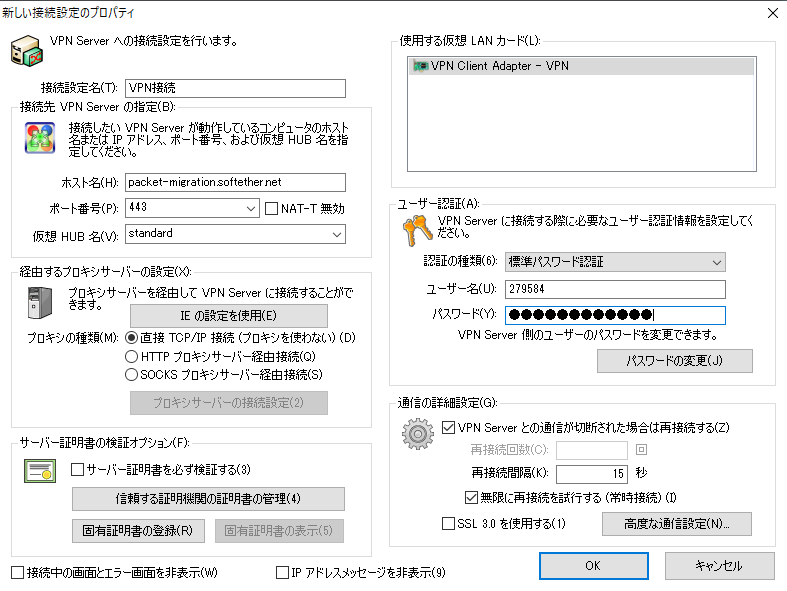Click the ホスト名 input field
787x591 pixels.
(235, 182)
